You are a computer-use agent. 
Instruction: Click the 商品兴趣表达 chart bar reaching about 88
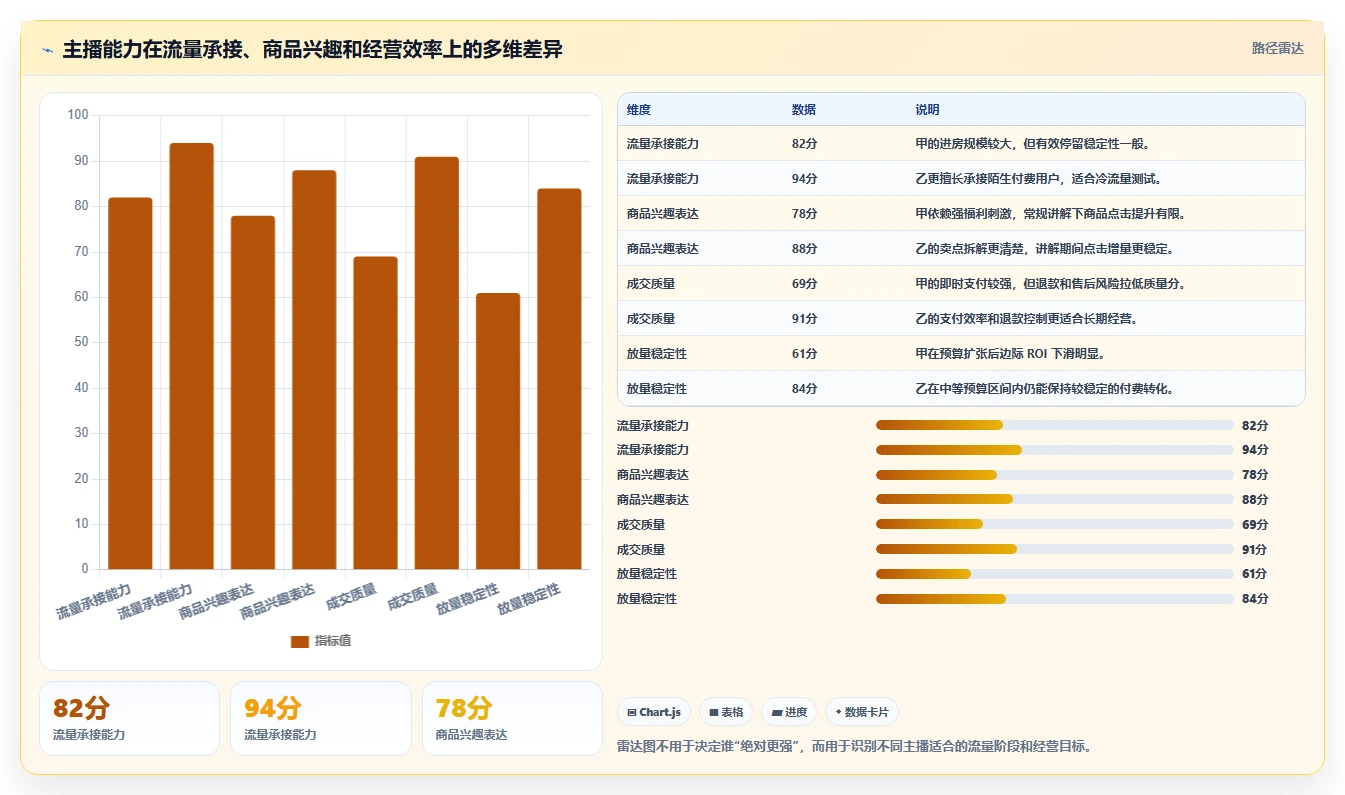click(314, 370)
